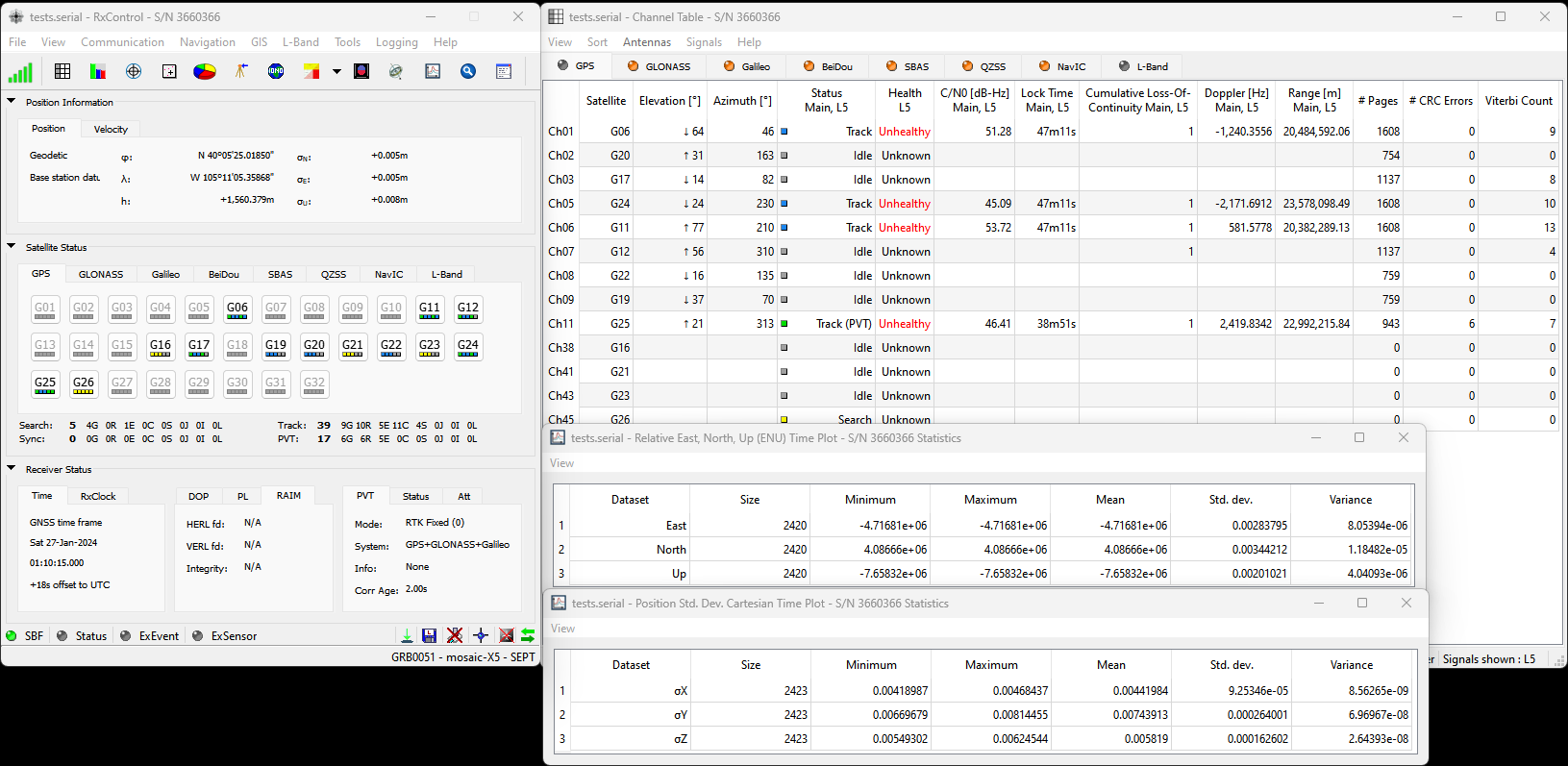Click the Doppler [Hz] column header

click(x=1237, y=100)
